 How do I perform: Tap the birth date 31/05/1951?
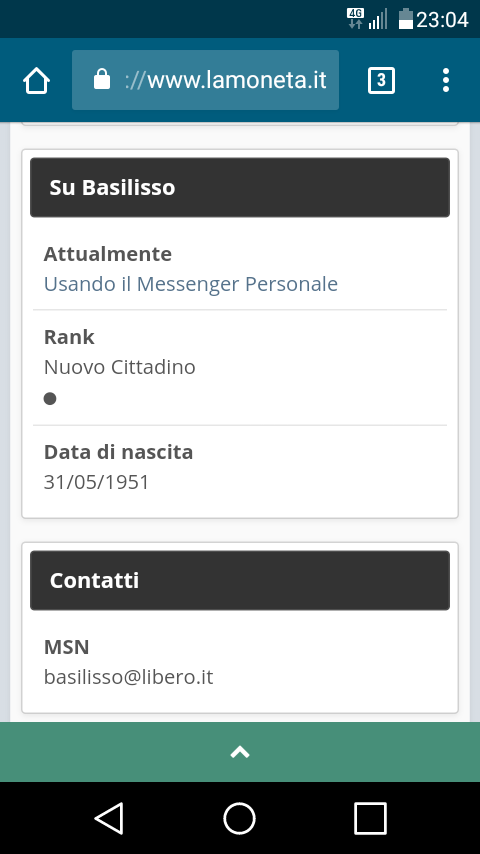96,482
